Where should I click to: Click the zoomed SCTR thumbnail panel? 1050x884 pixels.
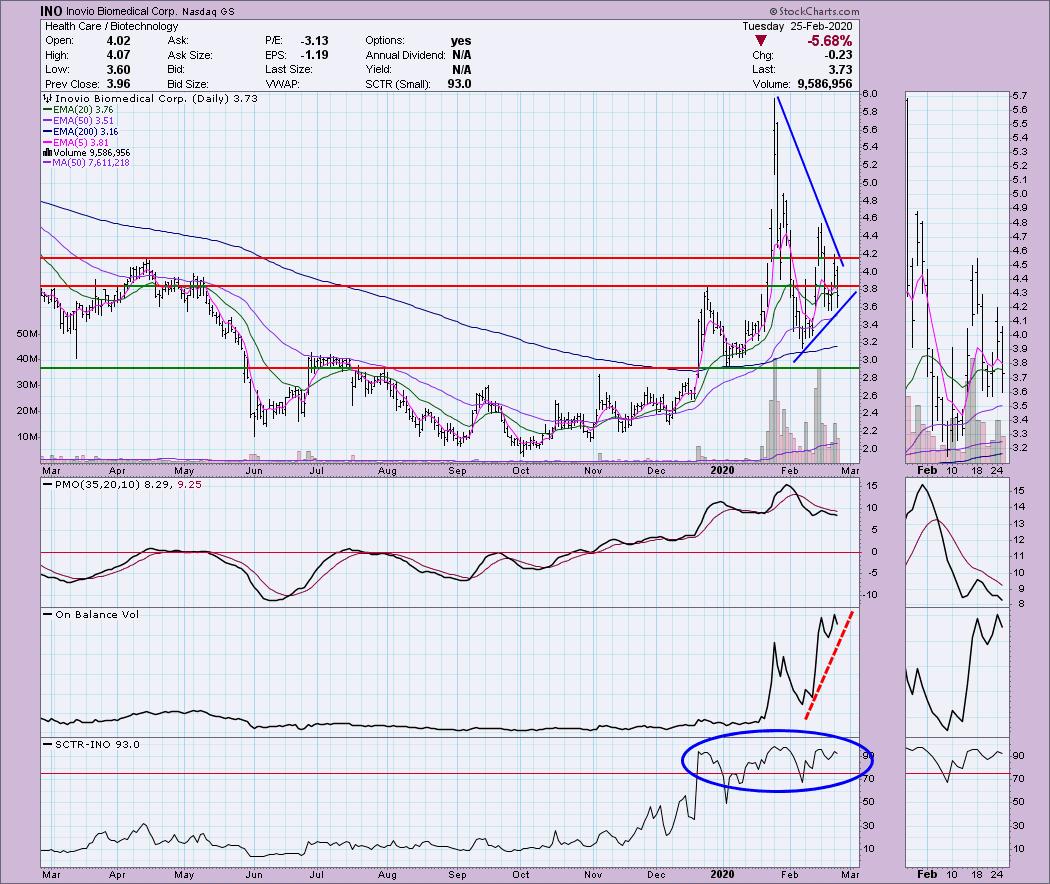tap(956, 802)
